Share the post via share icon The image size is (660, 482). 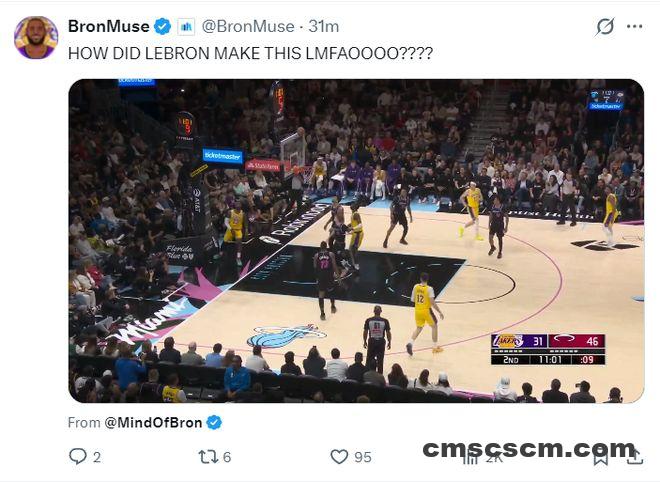pyautogui.click(x=635, y=457)
